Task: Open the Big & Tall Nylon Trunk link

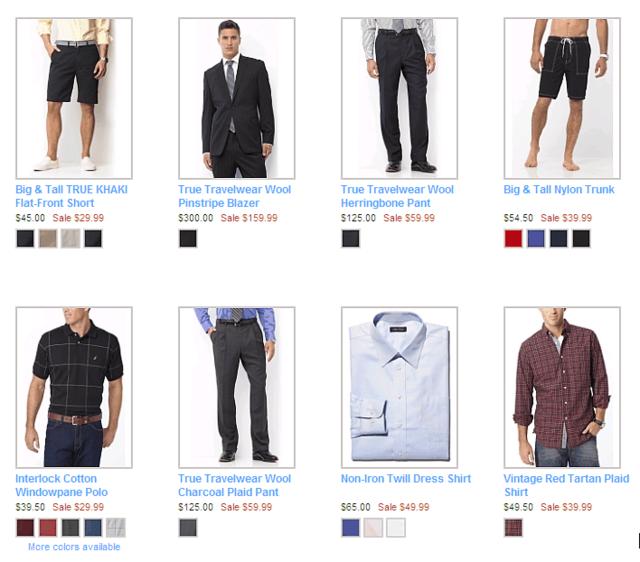Action: (559, 189)
